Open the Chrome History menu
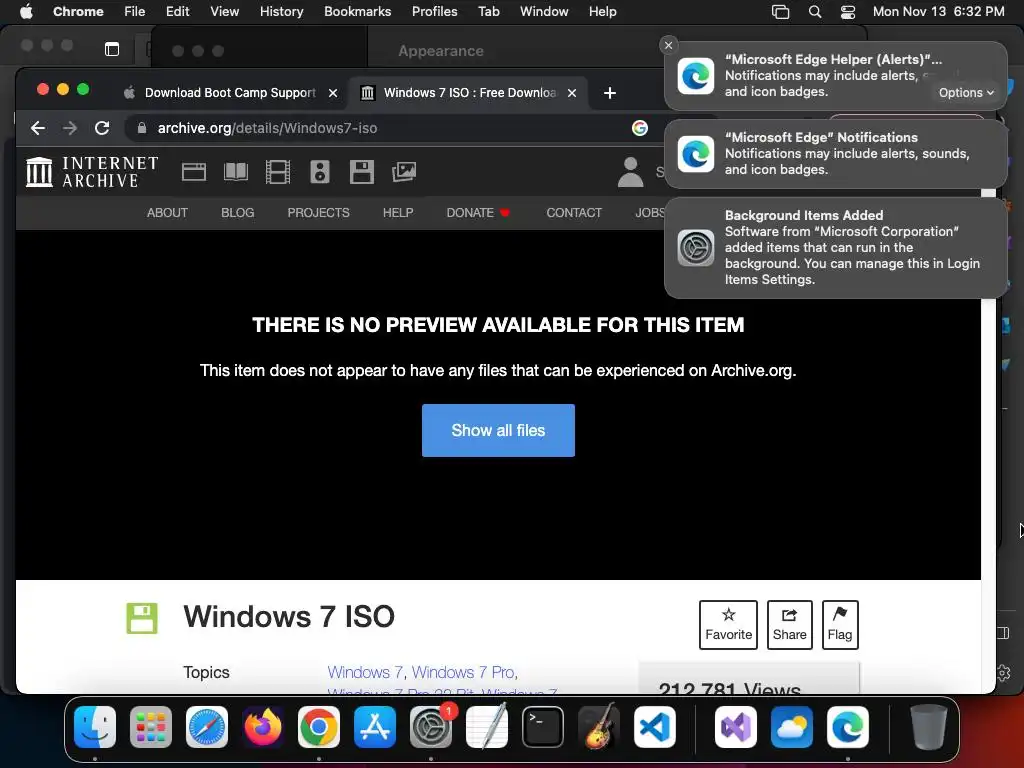The height and width of the screenshot is (768, 1024). coord(281,12)
